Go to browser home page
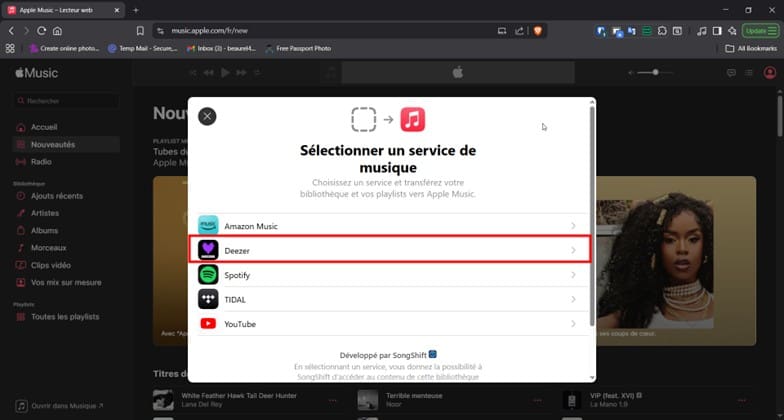Viewport: 784px width, 420px height. pyautogui.click(x=58, y=31)
